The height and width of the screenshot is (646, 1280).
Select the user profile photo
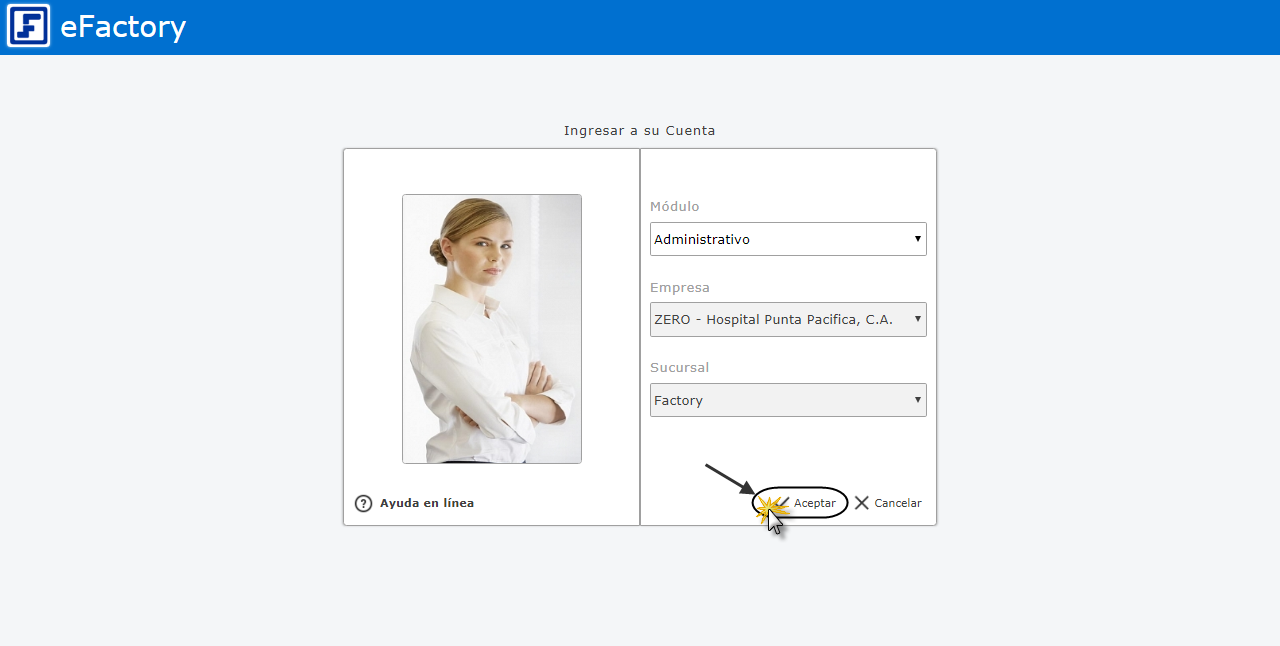(x=492, y=329)
